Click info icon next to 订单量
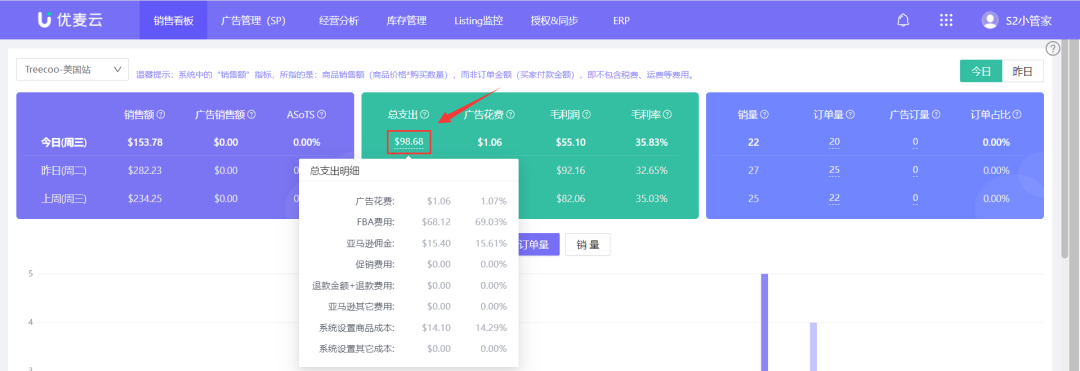This screenshot has width=1080, height=371. pyautogui.click(x=850, y=115)
